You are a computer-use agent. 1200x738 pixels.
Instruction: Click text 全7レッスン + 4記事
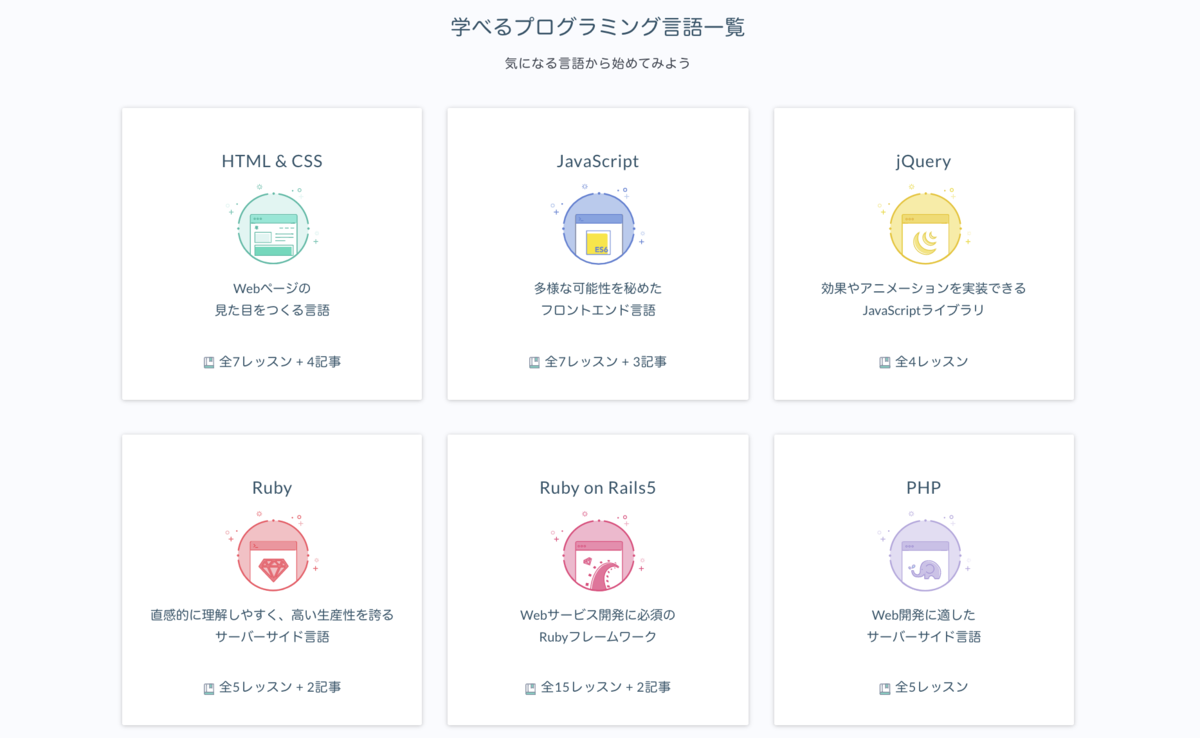(280, 362)
